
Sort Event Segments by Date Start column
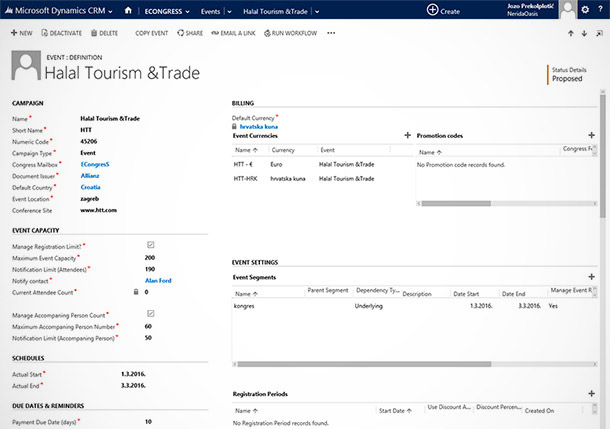pyautogui.click(x=466, y=294)
